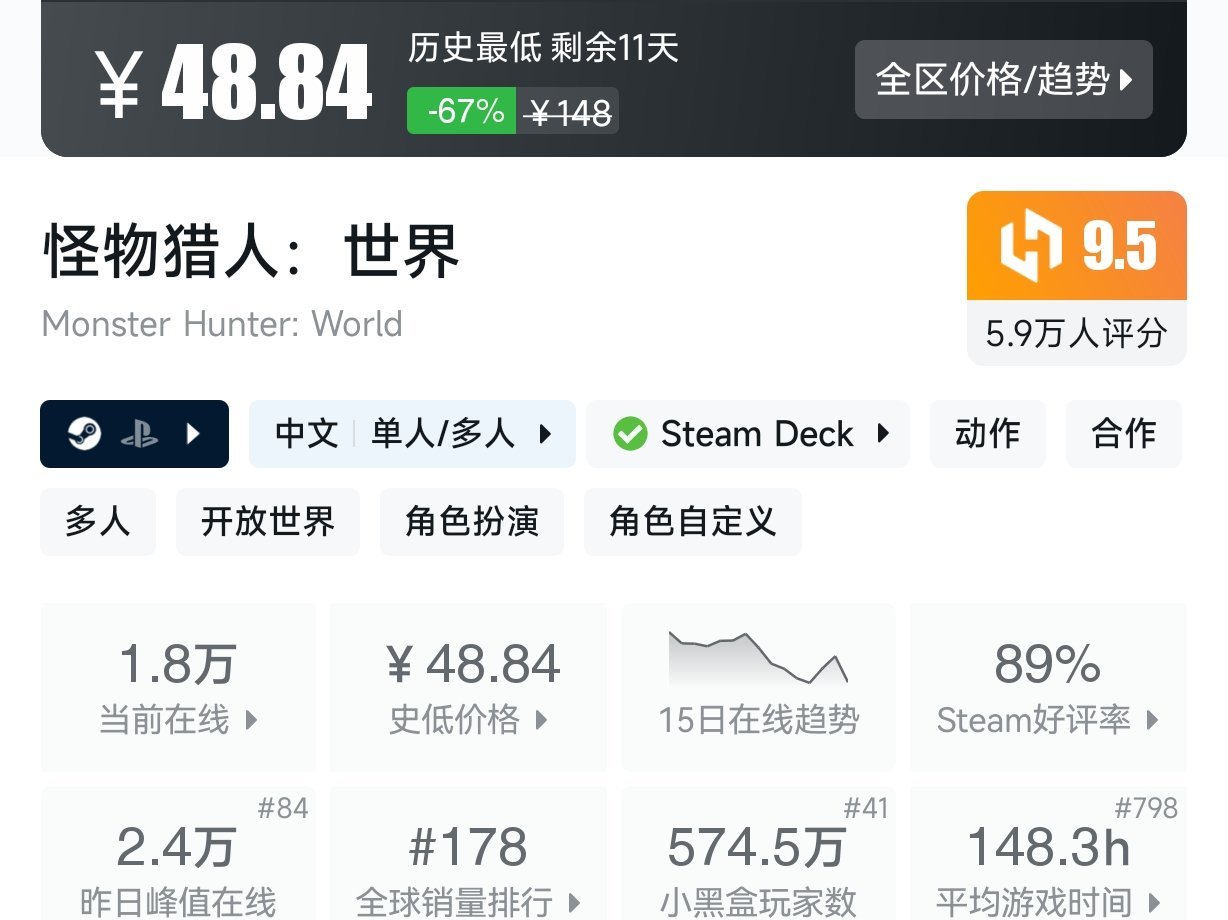Select the 合作 genre tag
Image resolution: width=1228 pixels, height=920 pixels.
coord(1124,434)
